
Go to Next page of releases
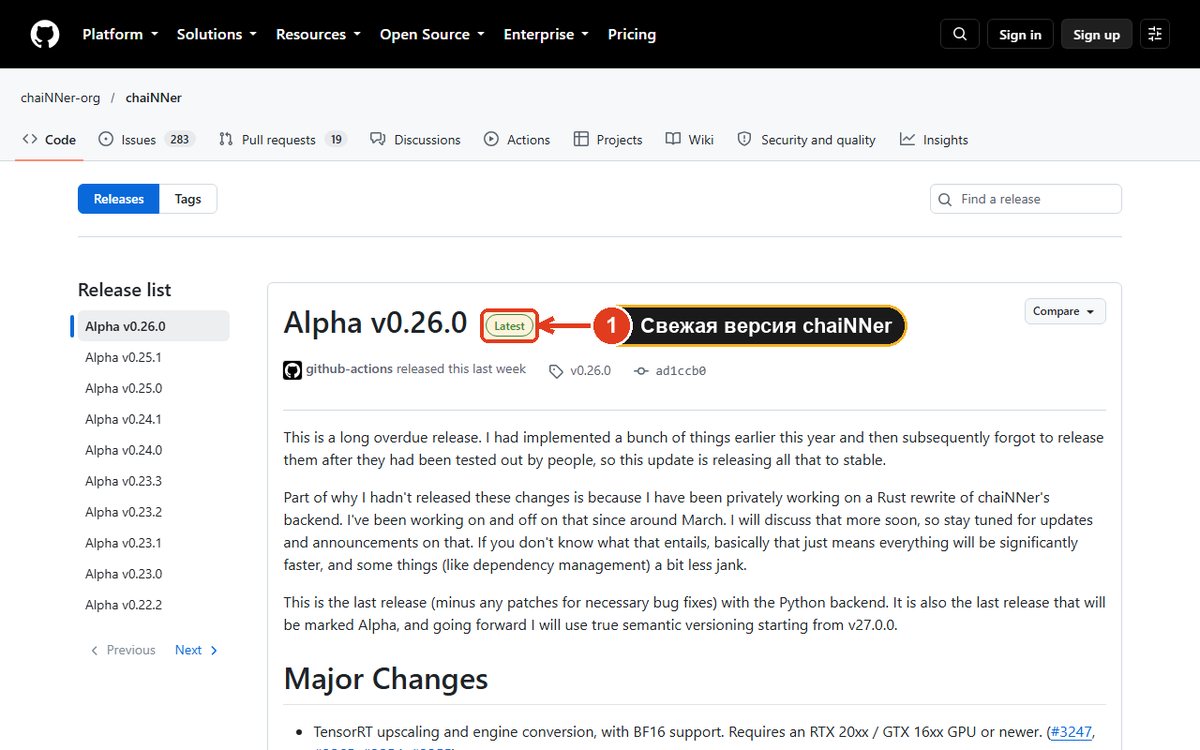[x=196, y=650]
